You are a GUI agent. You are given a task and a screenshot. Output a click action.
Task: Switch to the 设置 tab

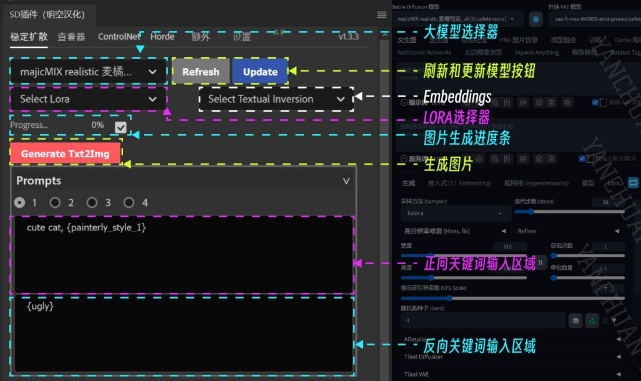(242, 37)
